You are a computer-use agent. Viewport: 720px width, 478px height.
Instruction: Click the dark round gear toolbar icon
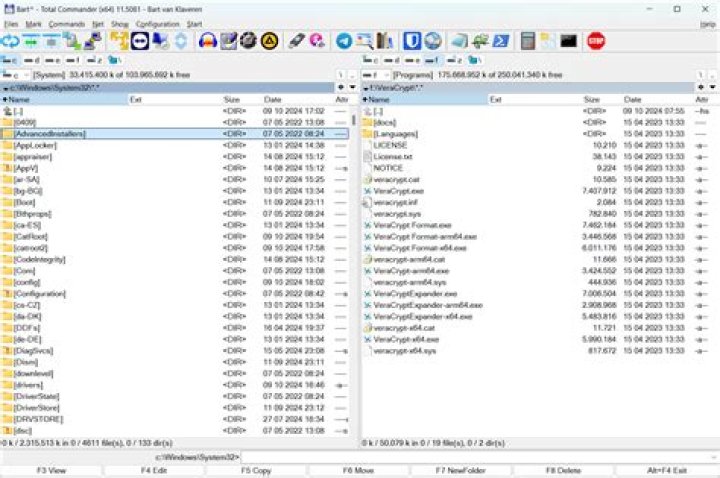pos(248,41)
